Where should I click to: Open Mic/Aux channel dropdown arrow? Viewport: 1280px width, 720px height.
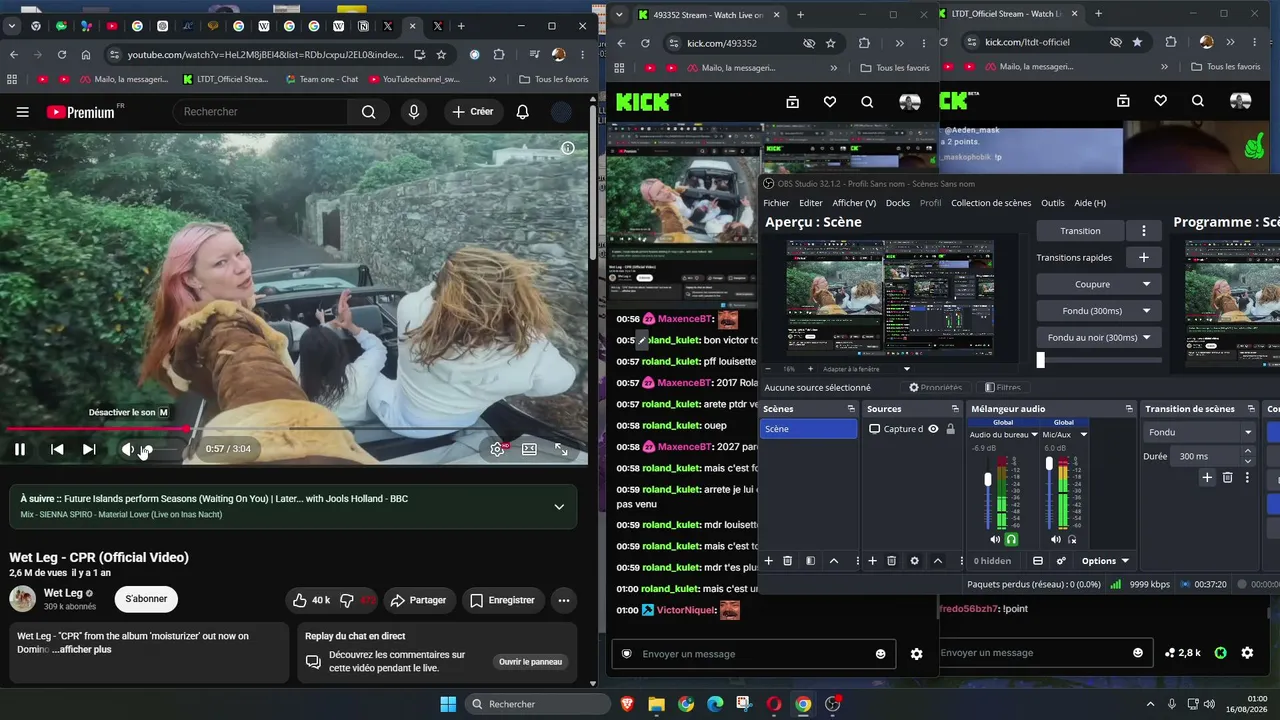point(1083,435)
